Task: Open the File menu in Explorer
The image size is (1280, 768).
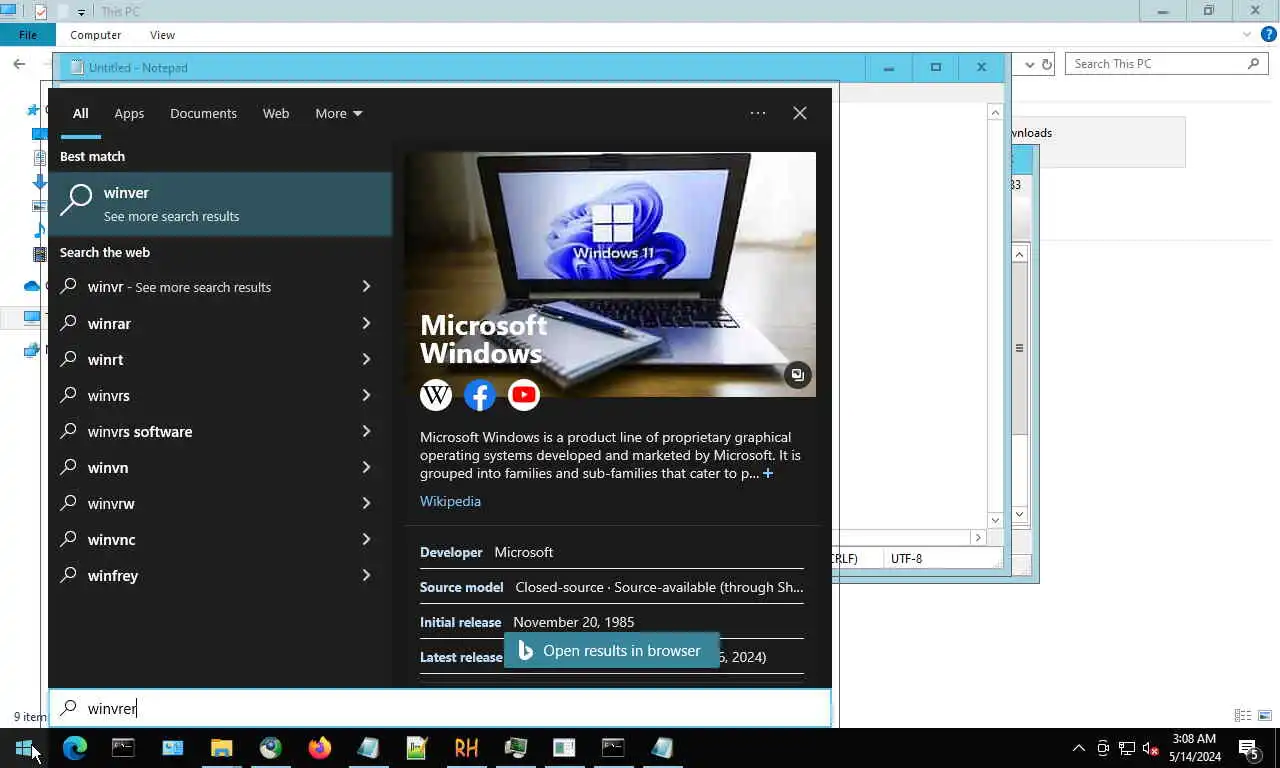Action: (28, 35)
